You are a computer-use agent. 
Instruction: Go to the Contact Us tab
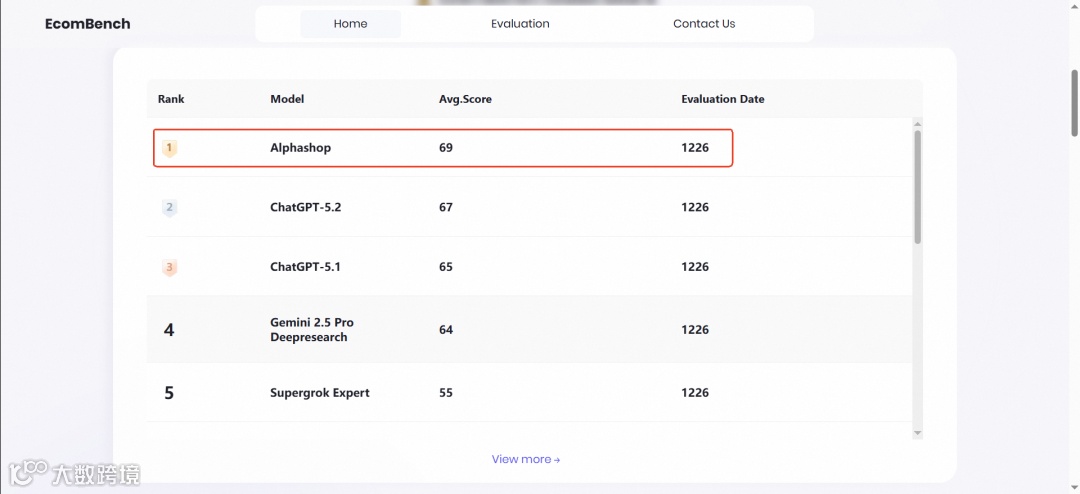coord(704,24)
